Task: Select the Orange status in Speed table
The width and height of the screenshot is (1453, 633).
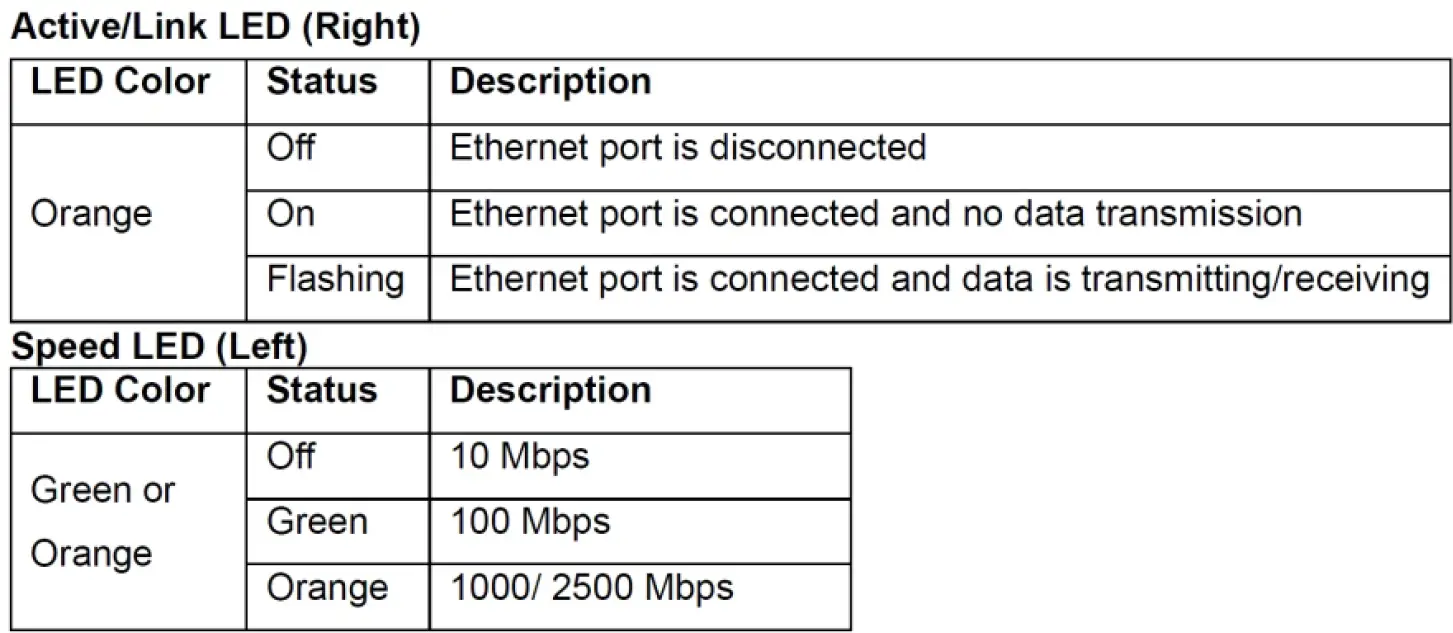Action: coord(327,587)
